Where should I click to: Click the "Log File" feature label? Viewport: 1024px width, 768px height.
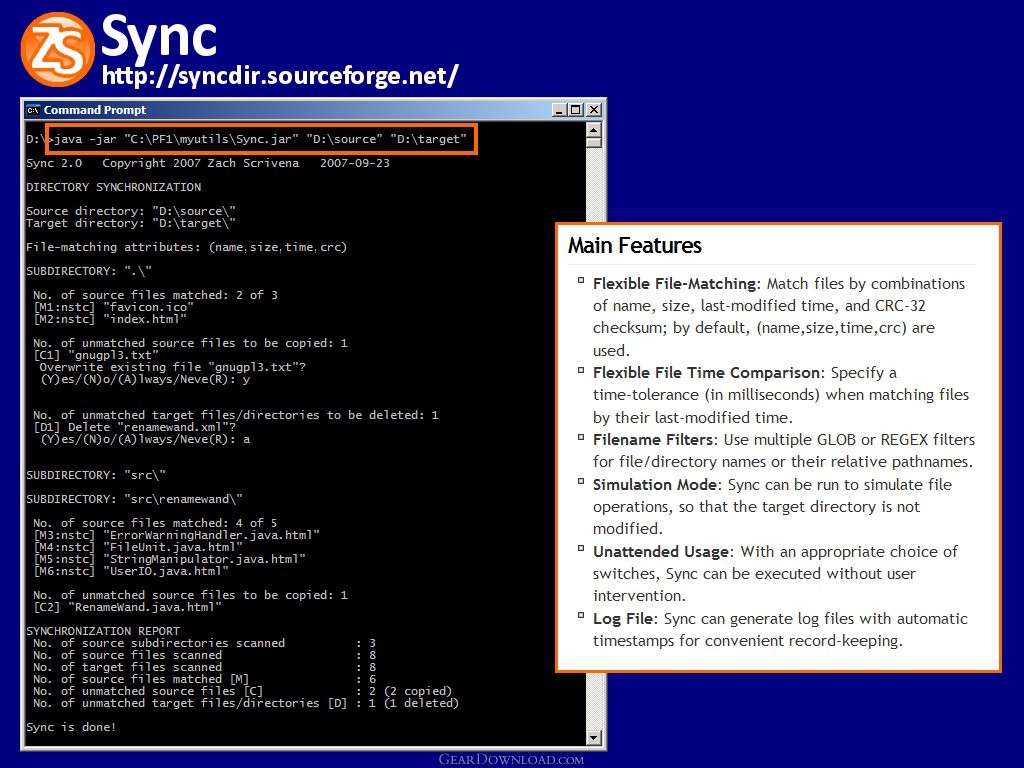623,619
